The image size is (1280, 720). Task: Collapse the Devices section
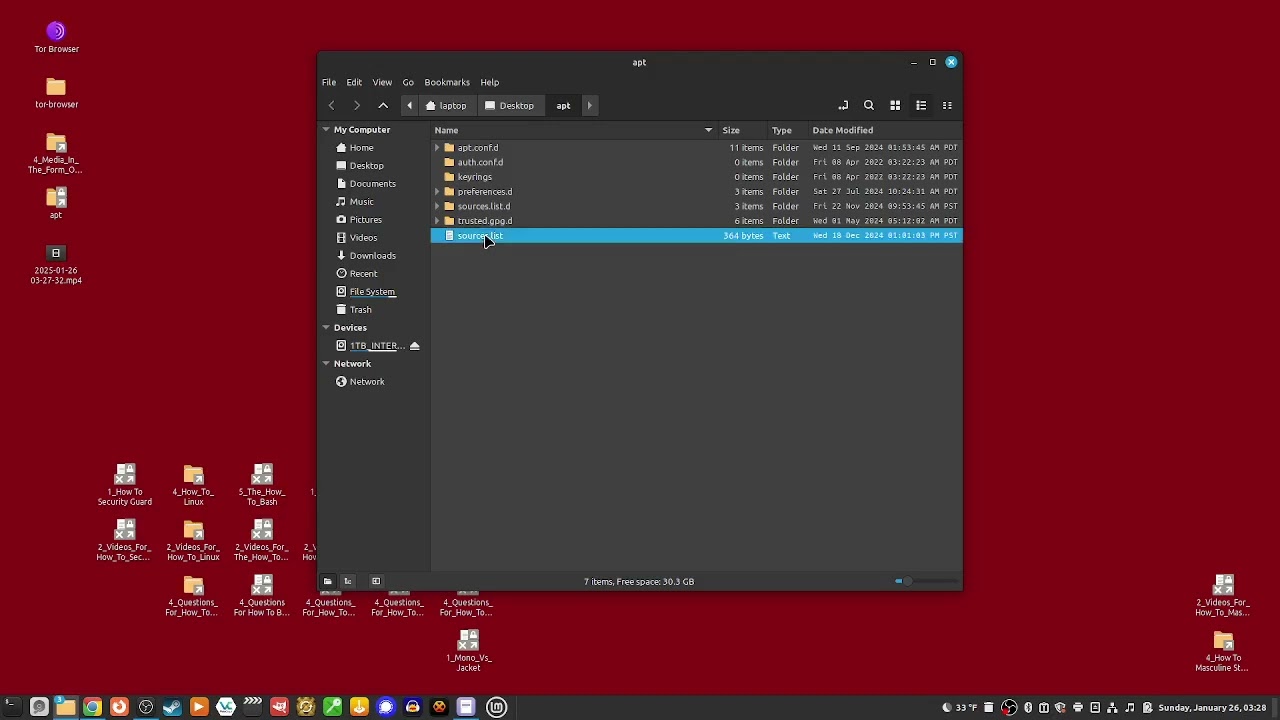pyautogui.click(x=326, y=328)
